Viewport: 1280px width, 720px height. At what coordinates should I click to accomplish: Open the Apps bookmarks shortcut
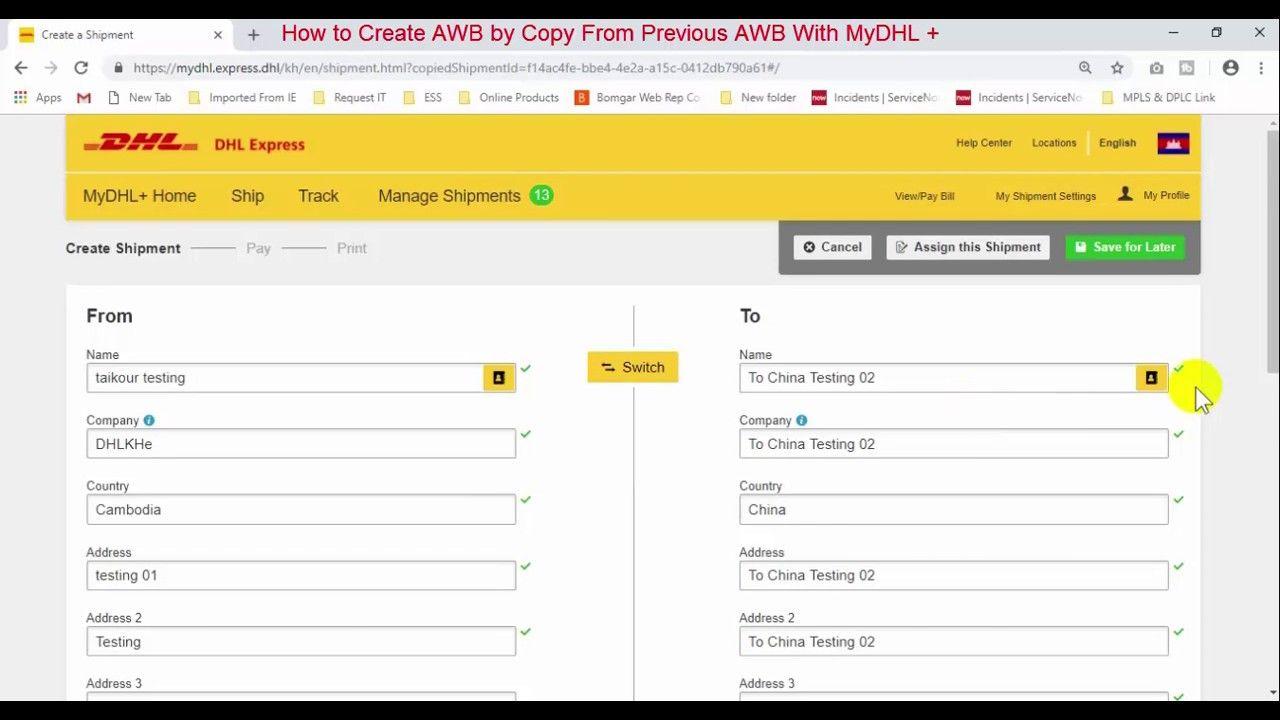click(38, 97)
